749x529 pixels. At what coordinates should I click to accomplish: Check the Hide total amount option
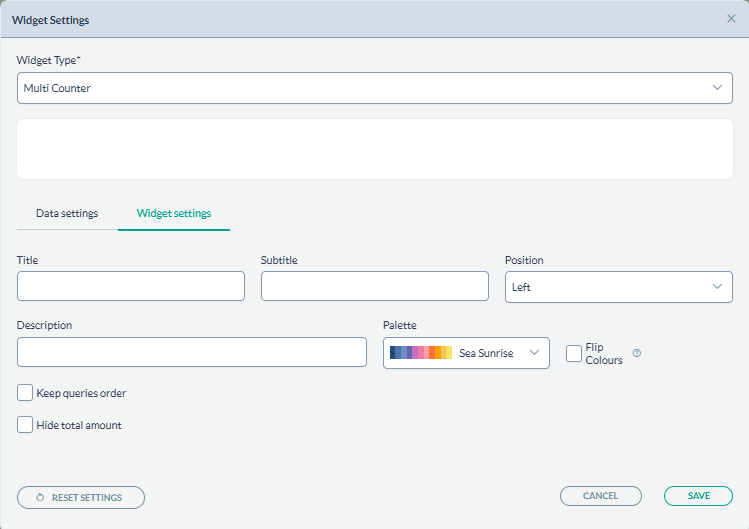coord(25,425)
